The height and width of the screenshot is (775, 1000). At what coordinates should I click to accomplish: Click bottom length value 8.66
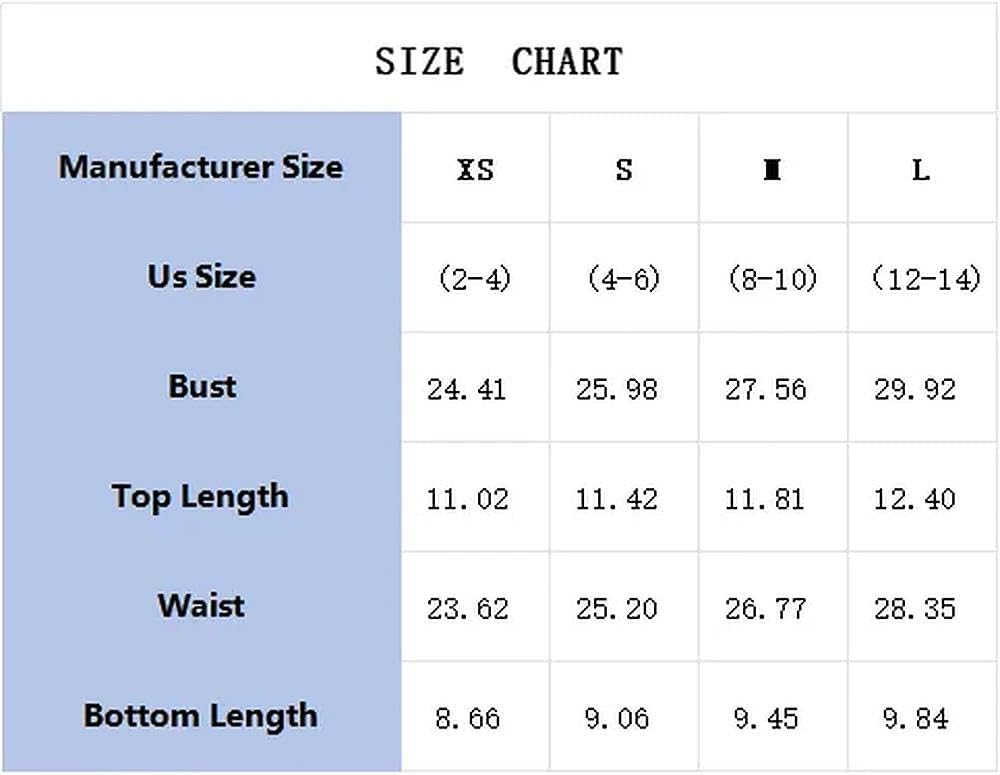[467, 719]
